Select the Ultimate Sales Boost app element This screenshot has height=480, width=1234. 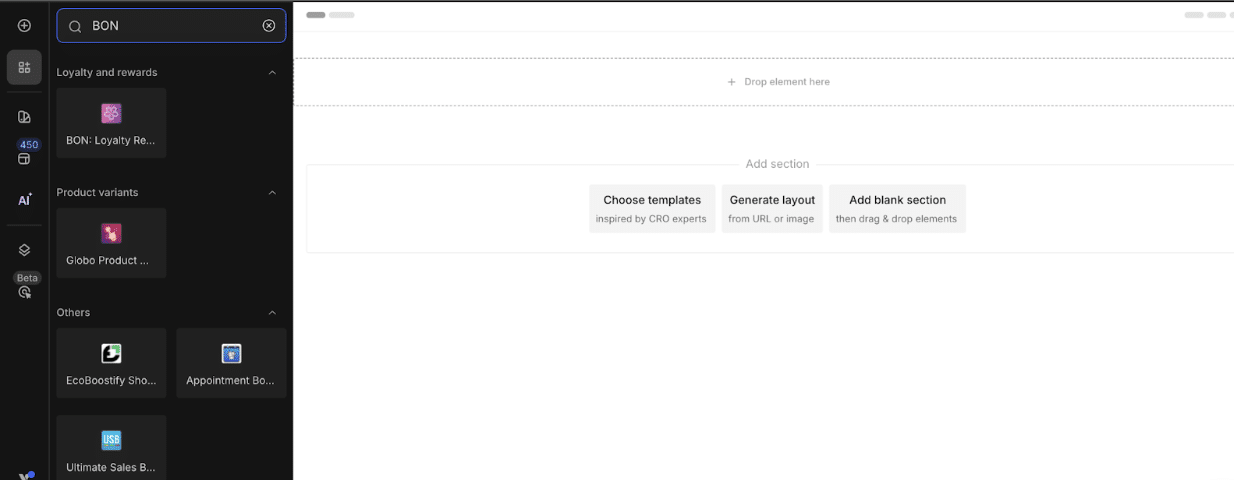click(x=111, y=448)
